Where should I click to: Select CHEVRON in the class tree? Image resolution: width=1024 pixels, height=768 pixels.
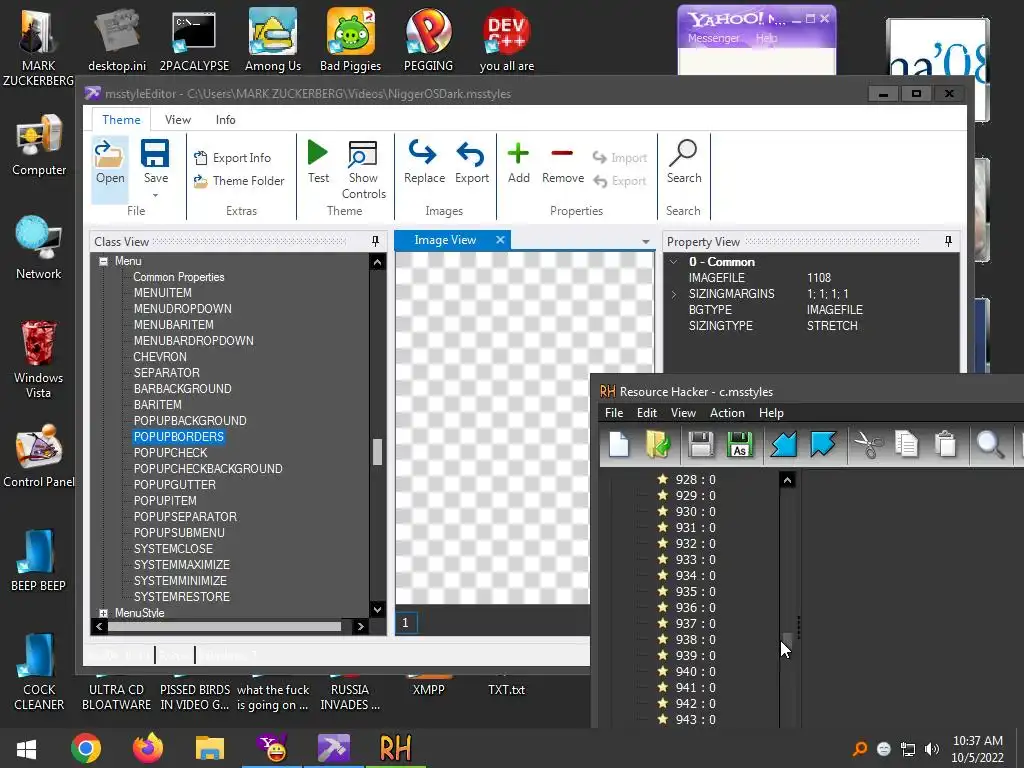tap(160, 357)
